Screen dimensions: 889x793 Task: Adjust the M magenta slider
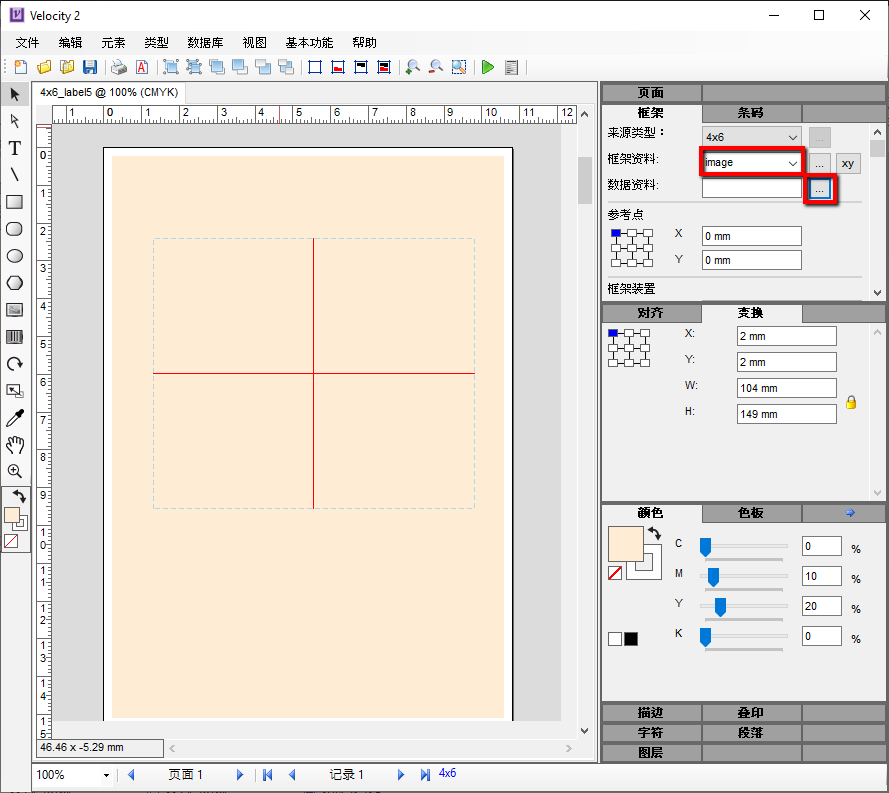pyautogui.click(x=713, y=577)
